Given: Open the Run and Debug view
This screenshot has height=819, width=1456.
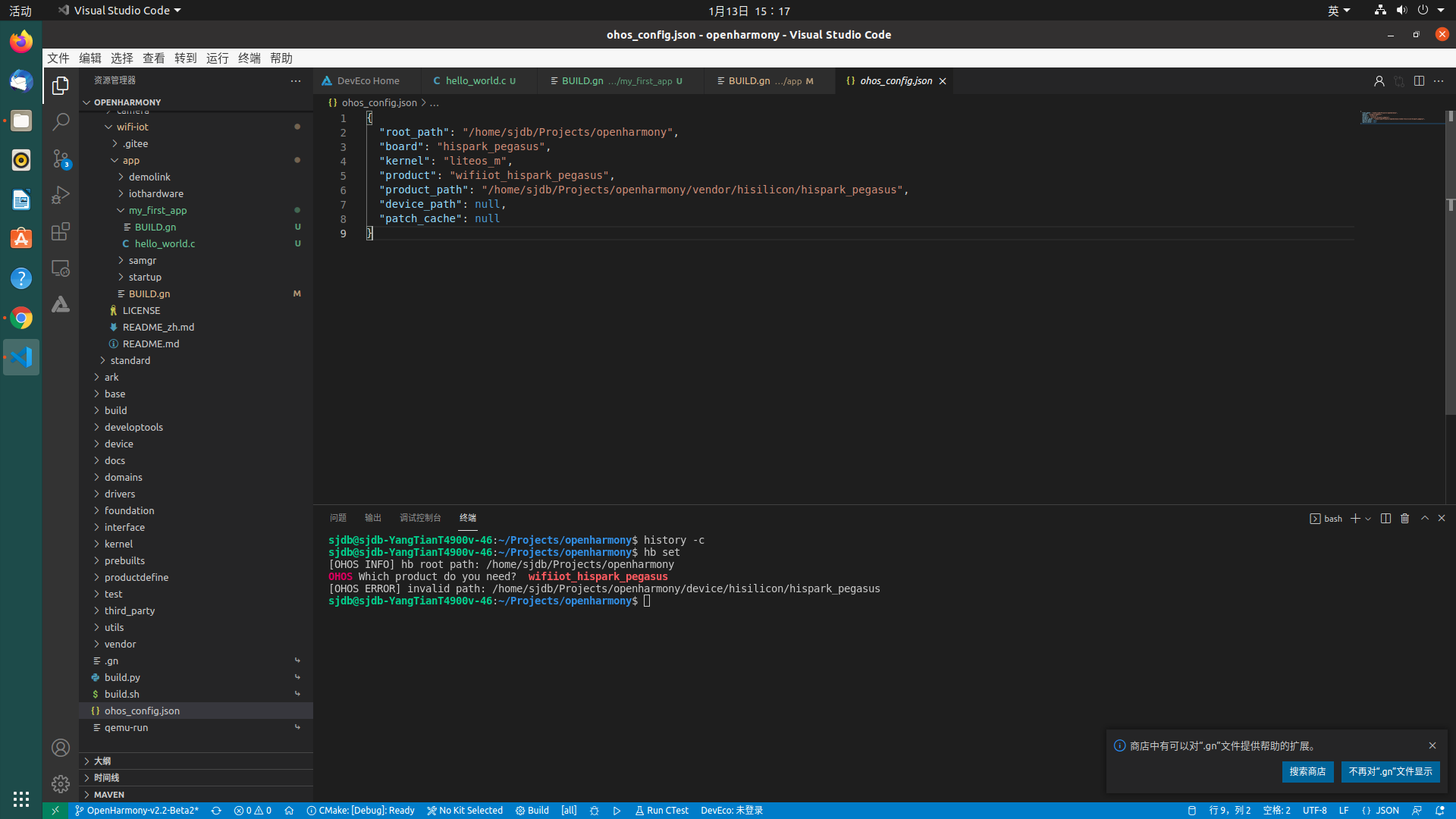Looking at the screenshot, I should tap(61, 195).
